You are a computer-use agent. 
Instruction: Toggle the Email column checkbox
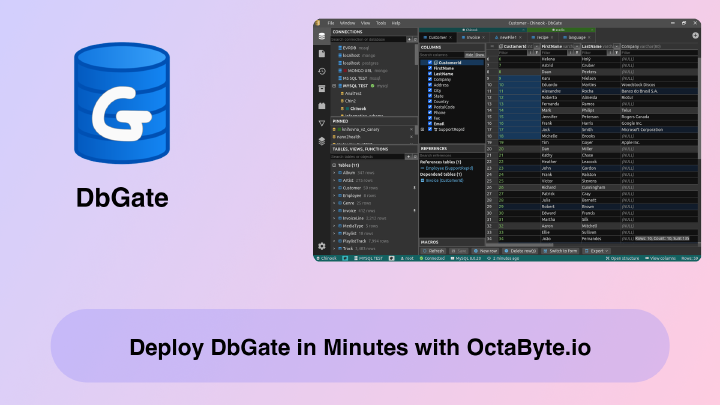click(x=430, y=124)
